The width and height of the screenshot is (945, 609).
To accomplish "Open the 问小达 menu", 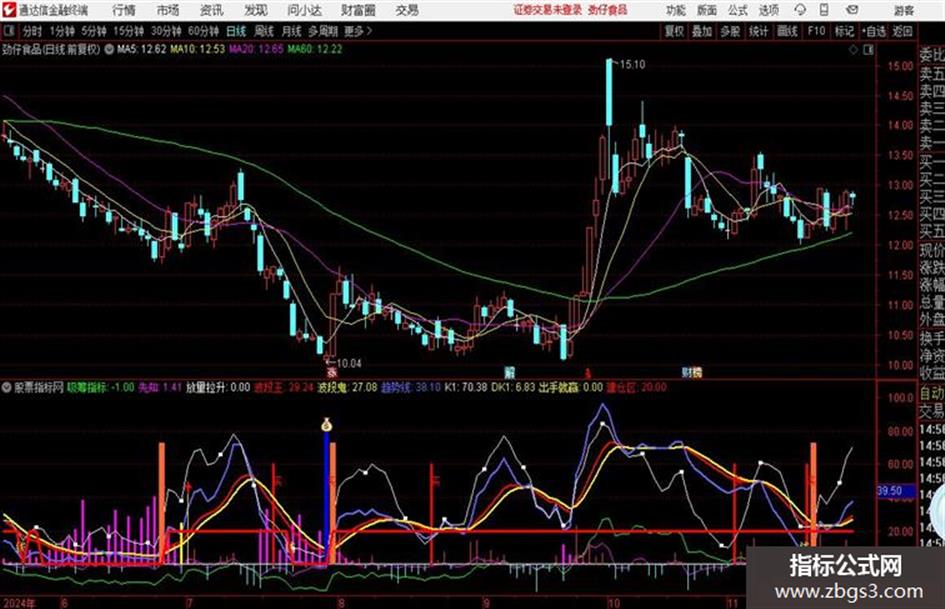I will click(x=304, y=10).
